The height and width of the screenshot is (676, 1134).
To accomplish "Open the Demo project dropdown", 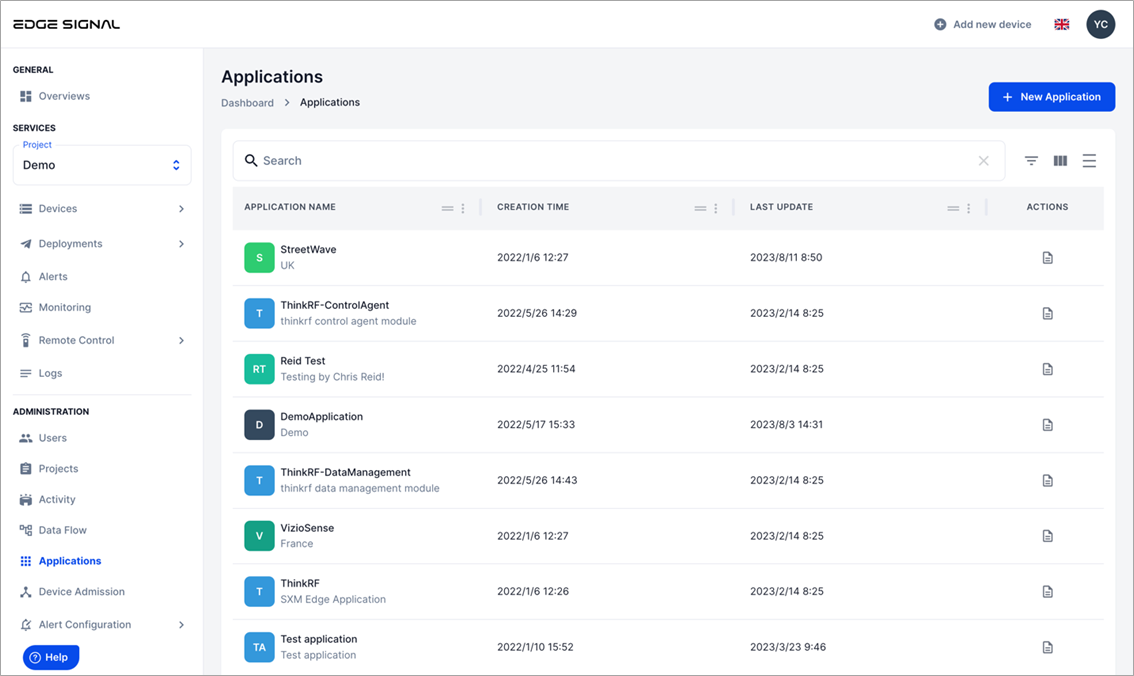I will click(102, 165).
